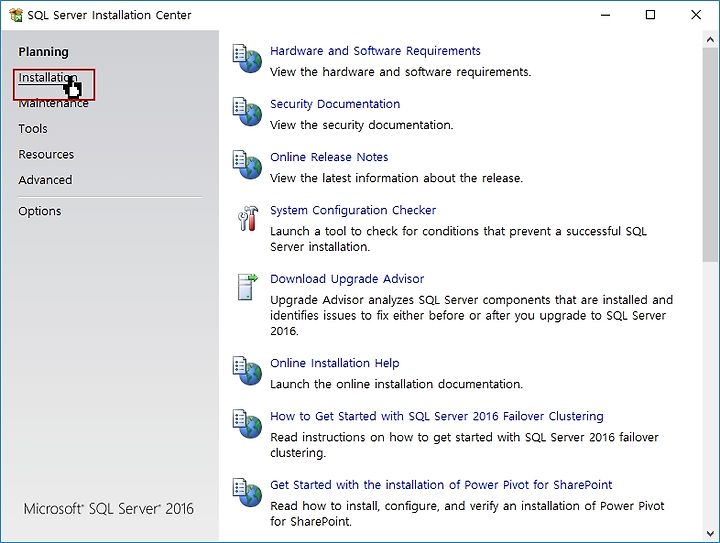
Task: Click the Online Release Notes globe icon
Action: 247,165
